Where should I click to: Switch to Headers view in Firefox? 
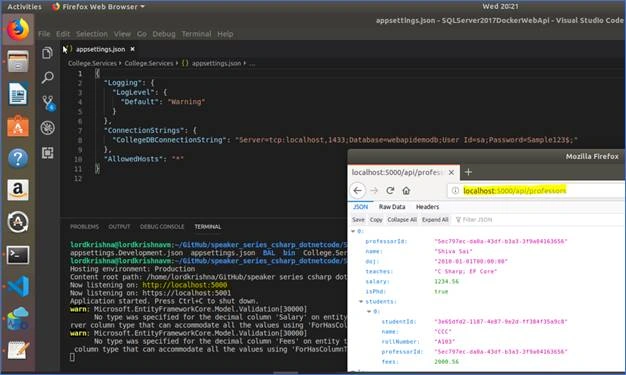pyautogui.click(x=427, y=207)
